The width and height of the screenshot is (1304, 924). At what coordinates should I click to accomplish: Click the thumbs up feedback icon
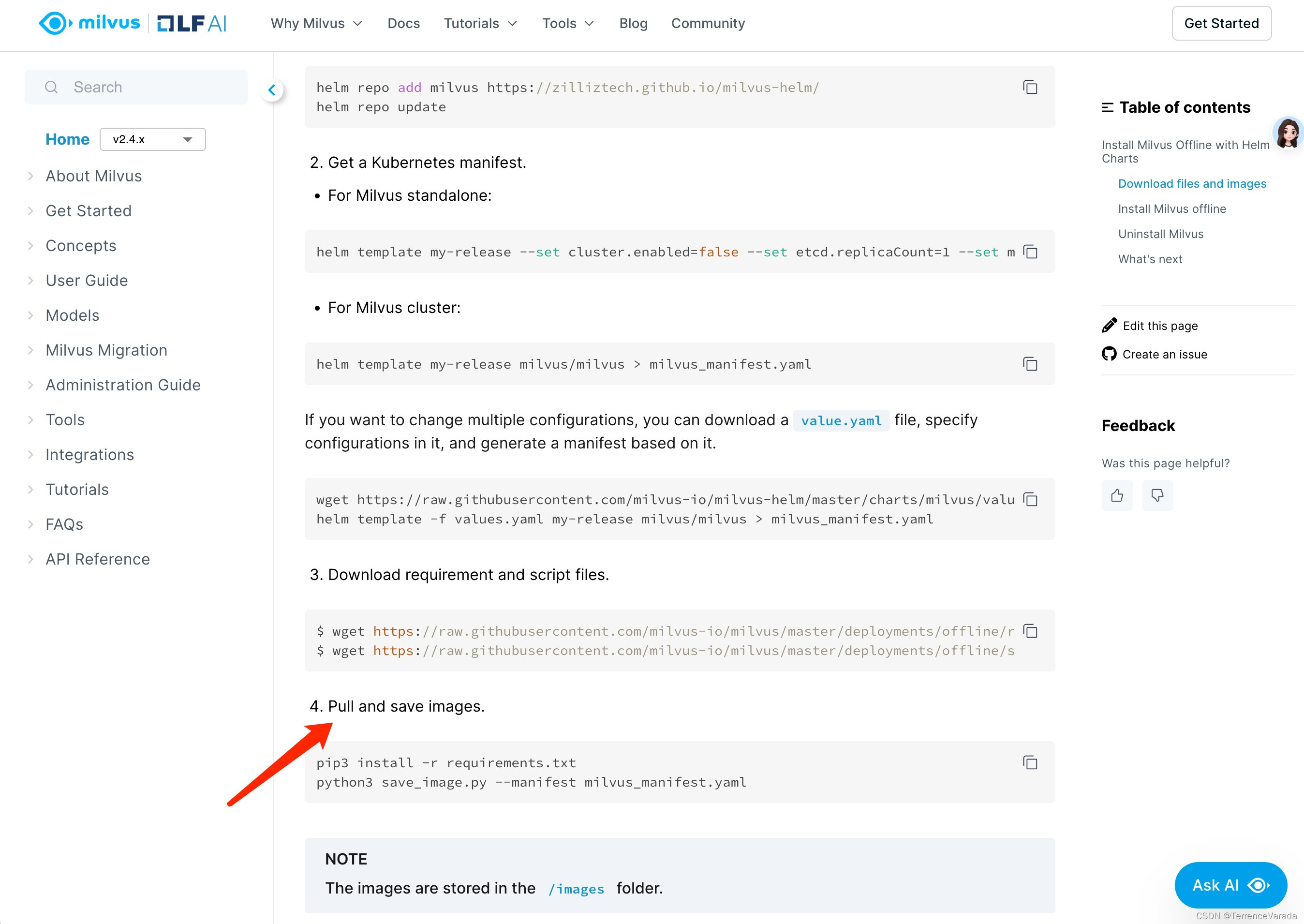click(x=1117, y=495)
